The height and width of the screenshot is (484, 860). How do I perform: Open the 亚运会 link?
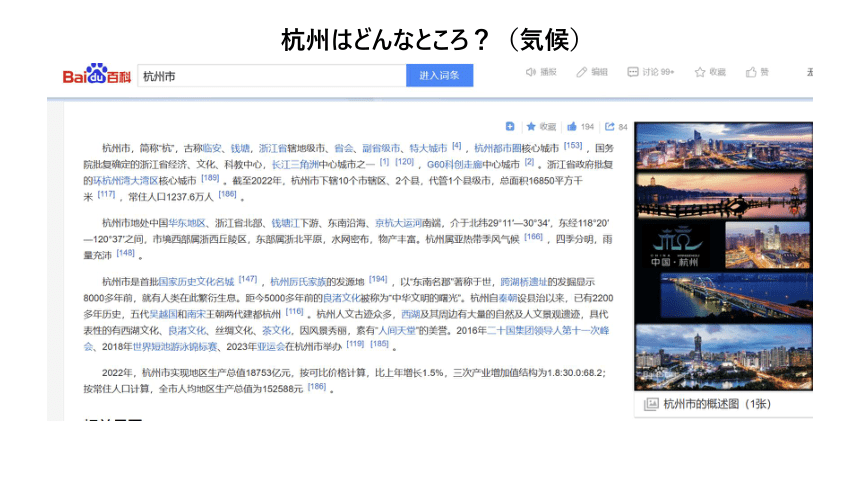[271, 347]
